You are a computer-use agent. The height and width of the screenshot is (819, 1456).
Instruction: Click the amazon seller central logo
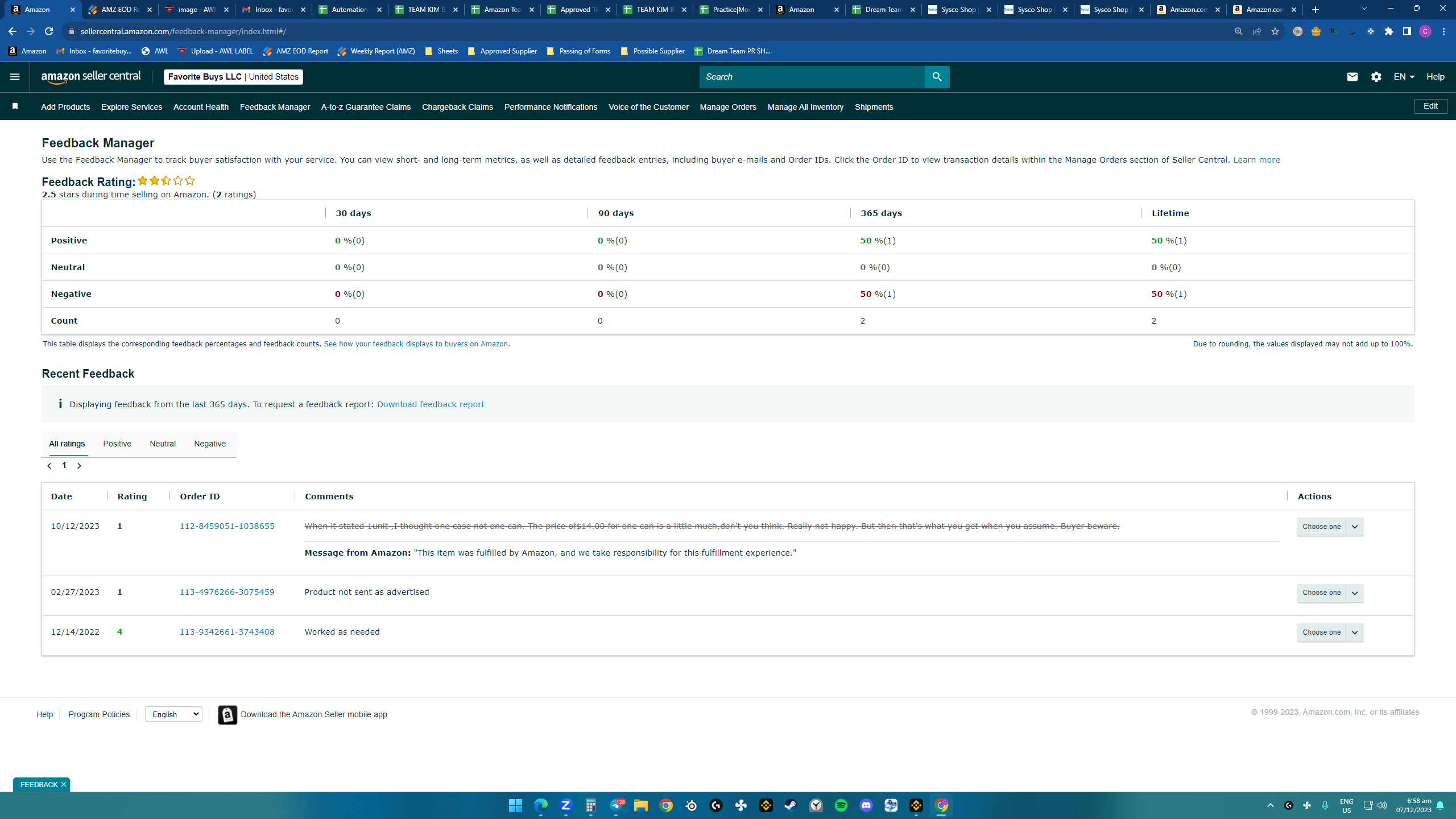[91, 77]
